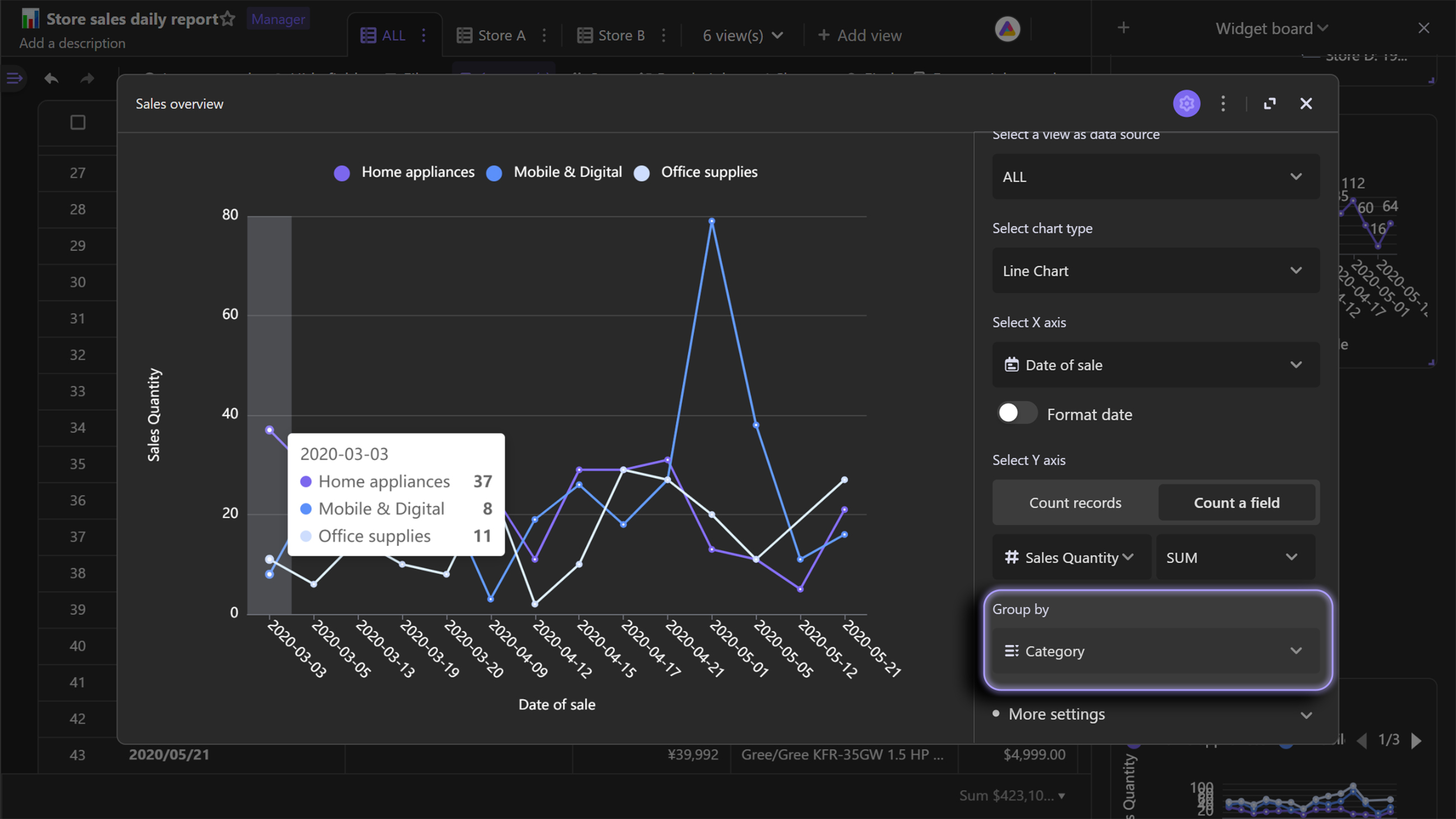
Task: Click the Add view button
Action: tap(860, 35)
